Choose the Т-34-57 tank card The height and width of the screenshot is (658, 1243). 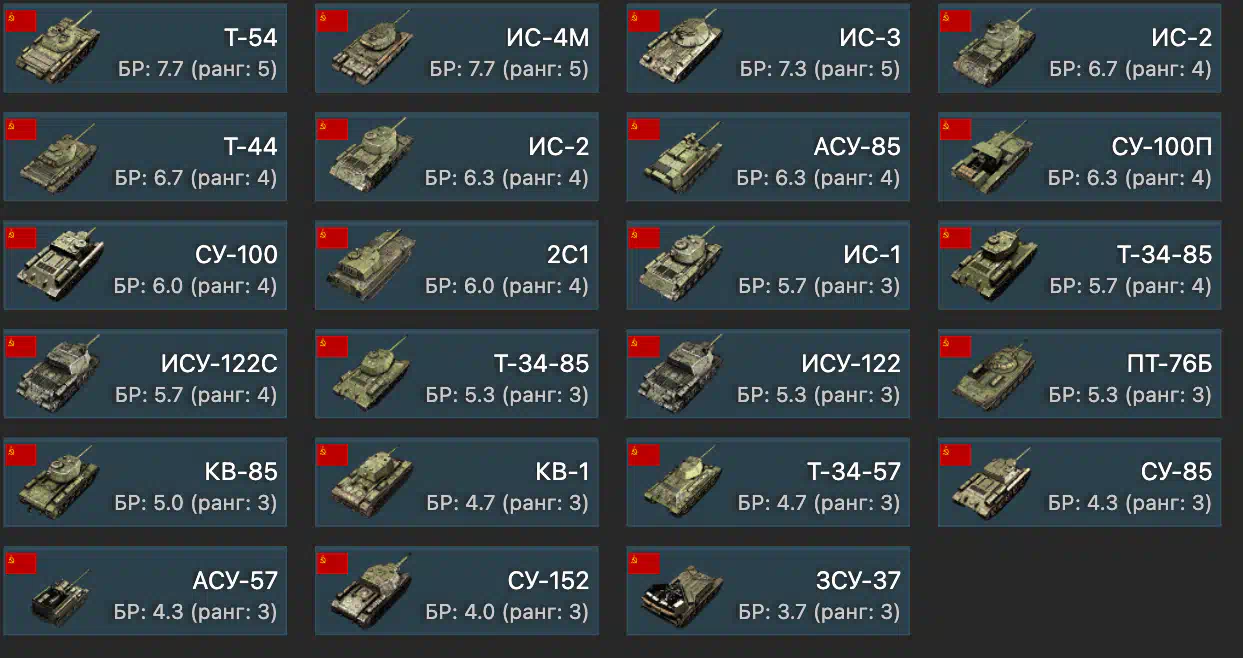[x=768, y=482]
